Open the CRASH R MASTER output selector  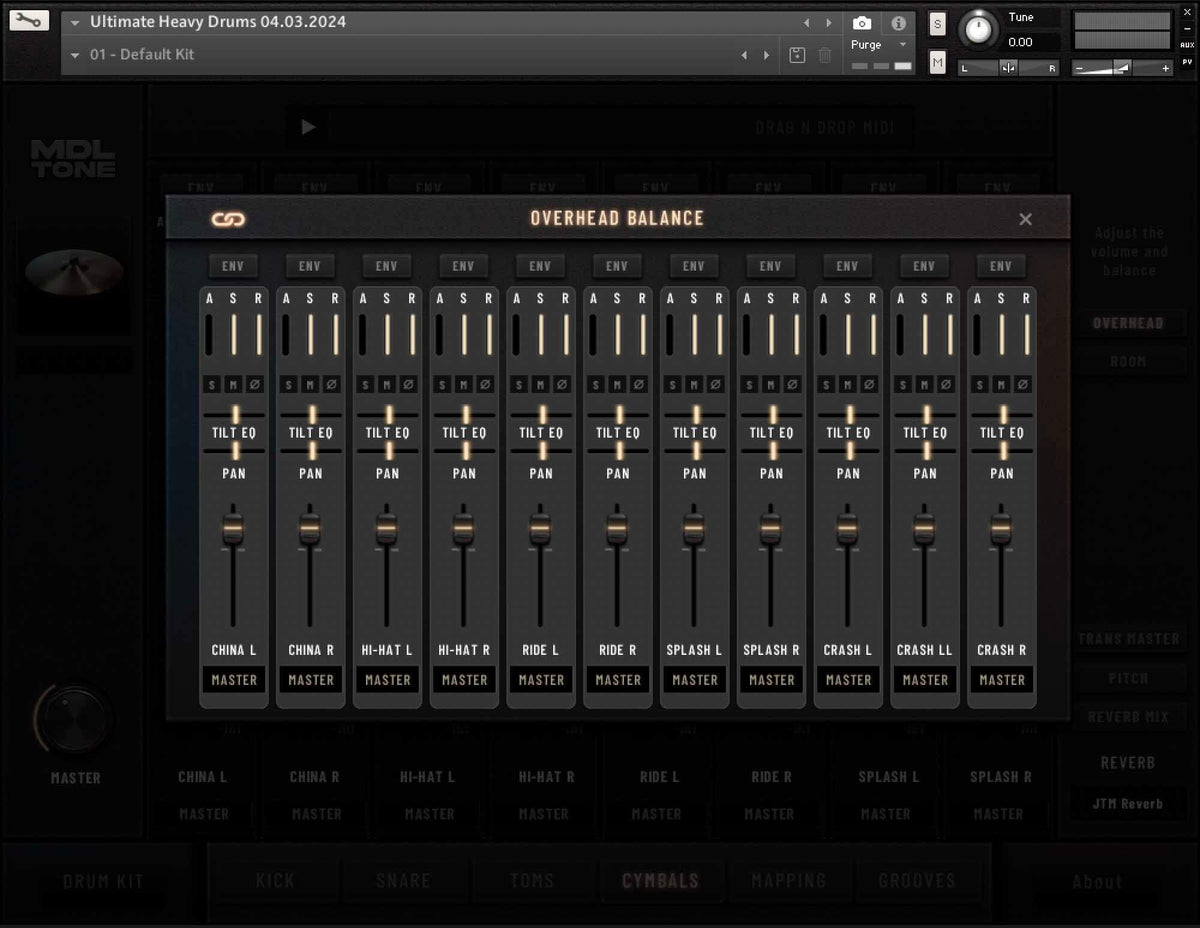tap(1002, 680)
